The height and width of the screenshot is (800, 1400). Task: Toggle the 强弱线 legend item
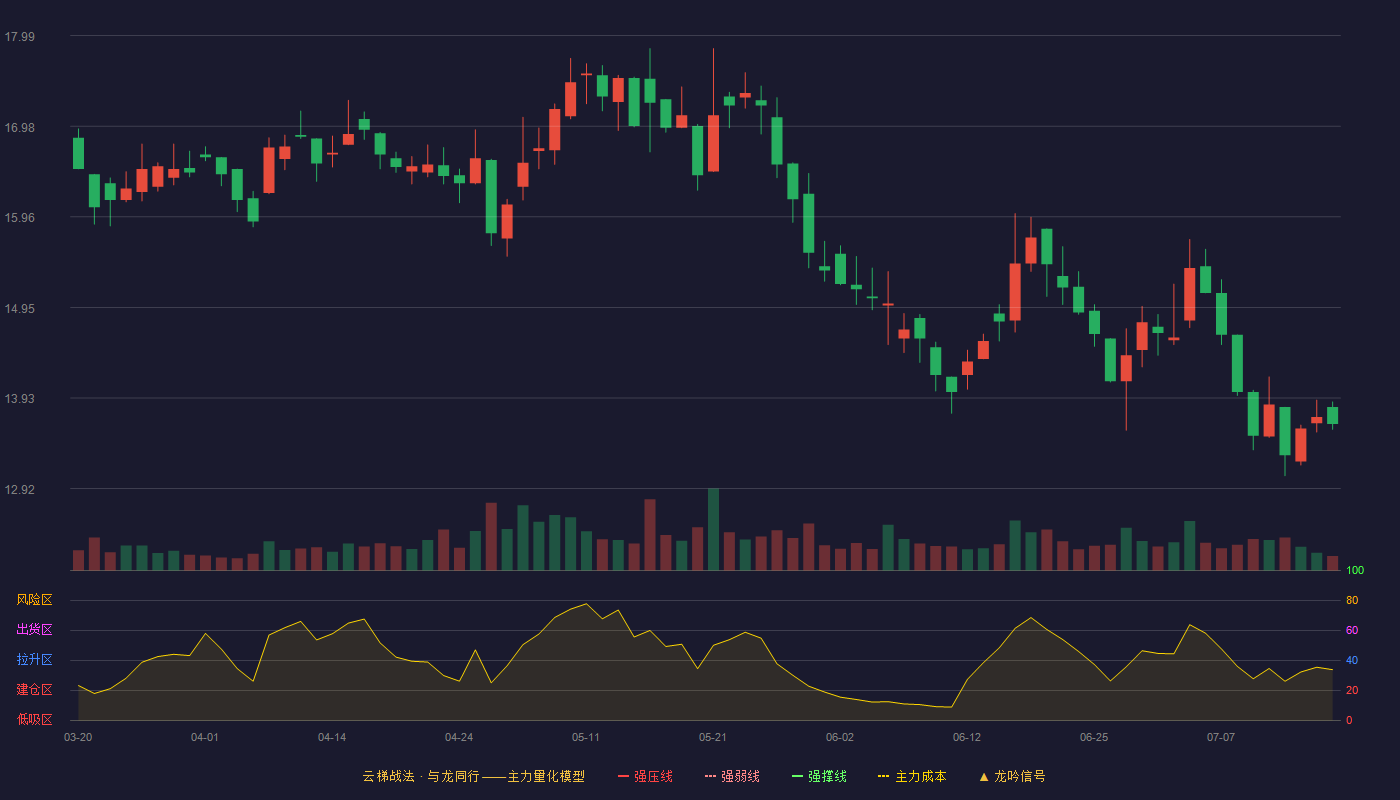pos(732,776)
